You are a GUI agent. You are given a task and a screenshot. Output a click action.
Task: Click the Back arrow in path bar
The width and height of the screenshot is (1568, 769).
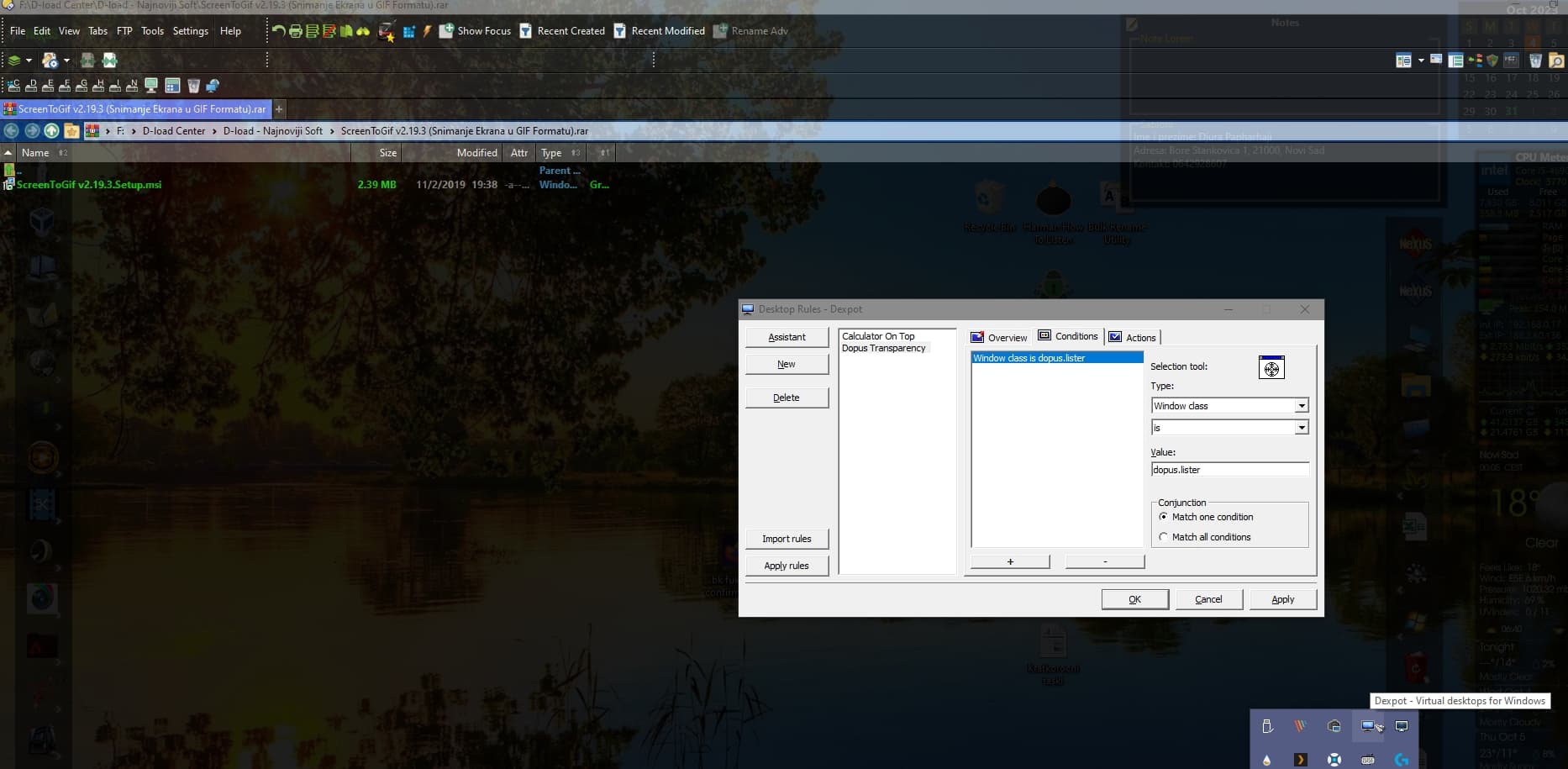pyautogui.click(x=12, y=131)
